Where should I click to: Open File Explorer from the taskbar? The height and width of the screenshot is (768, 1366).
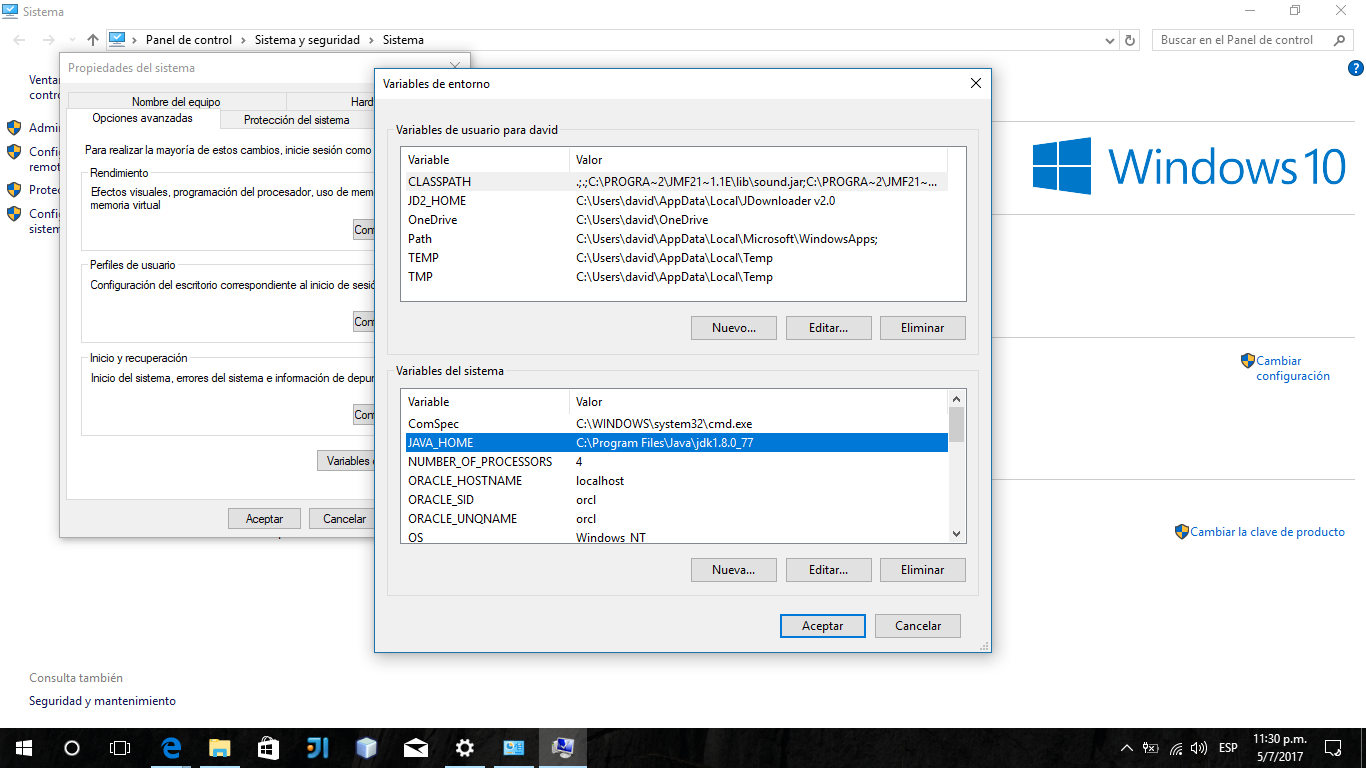click(219, 747)
